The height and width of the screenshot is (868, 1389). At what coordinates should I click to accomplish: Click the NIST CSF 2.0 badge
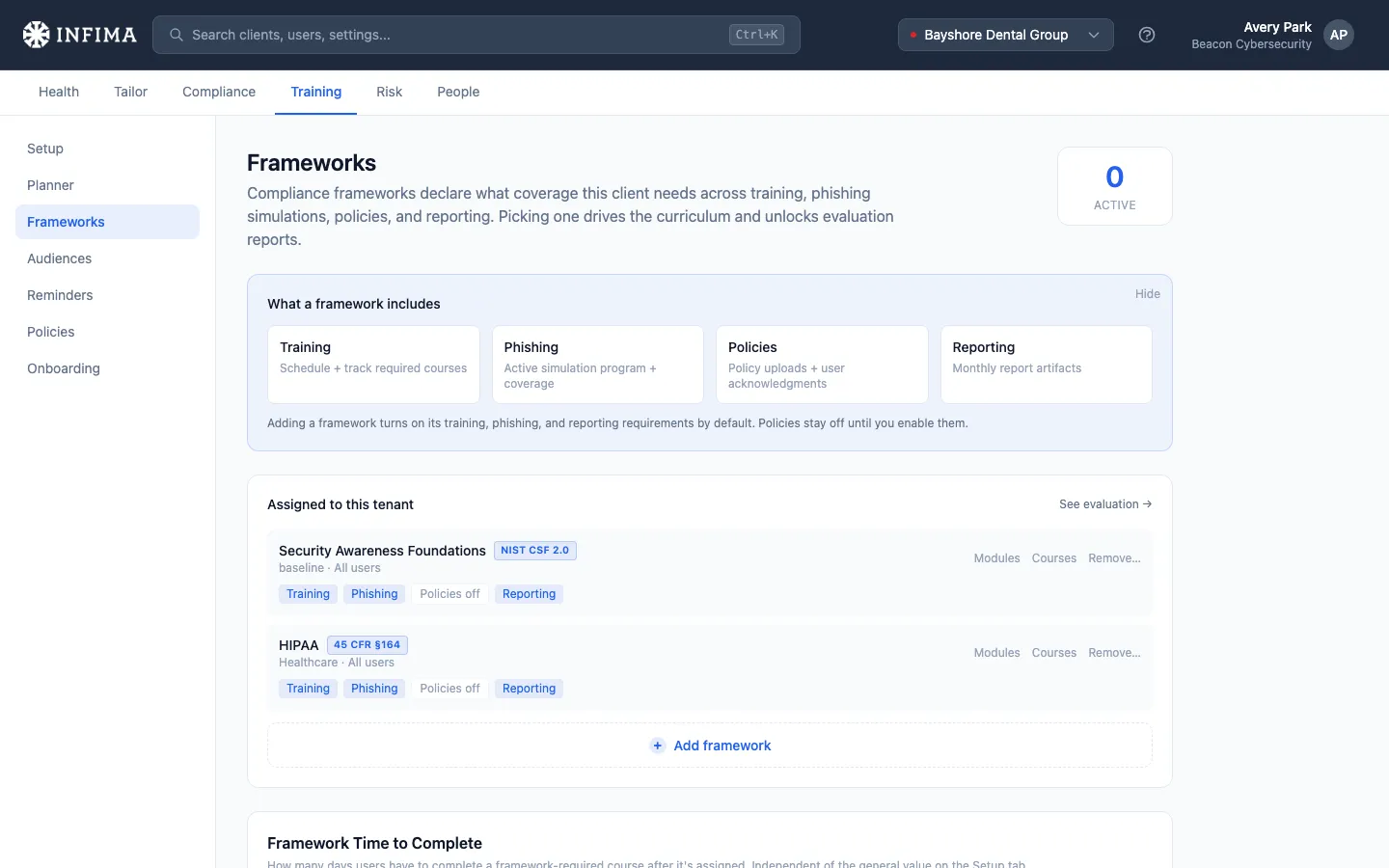[x=535, y=551]
